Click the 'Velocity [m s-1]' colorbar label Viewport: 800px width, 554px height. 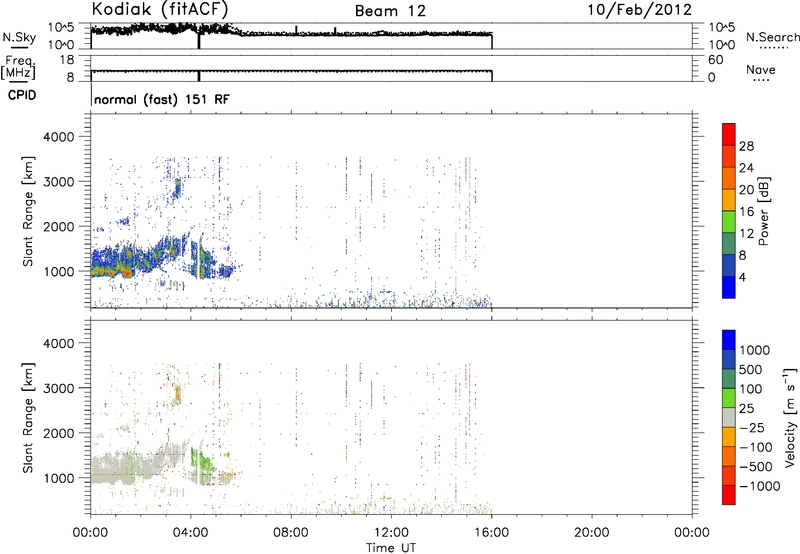click(x=790, y=417)
